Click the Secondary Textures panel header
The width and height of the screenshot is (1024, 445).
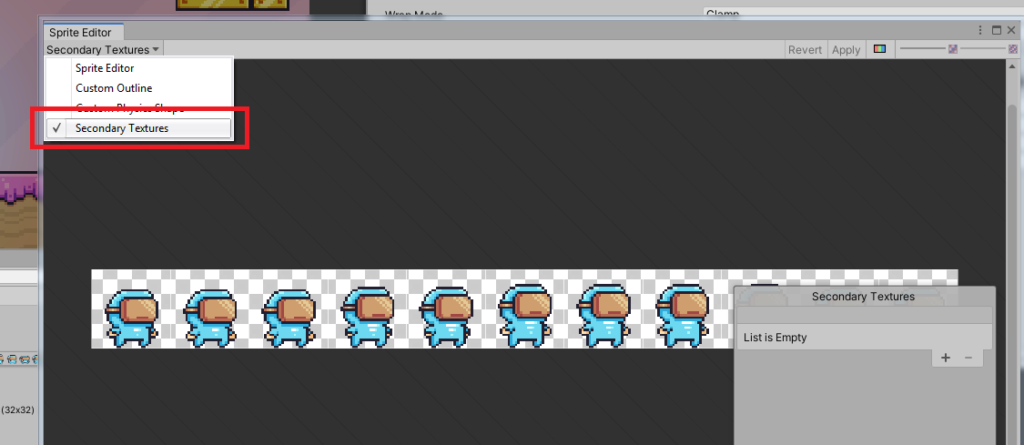(863, 297)
